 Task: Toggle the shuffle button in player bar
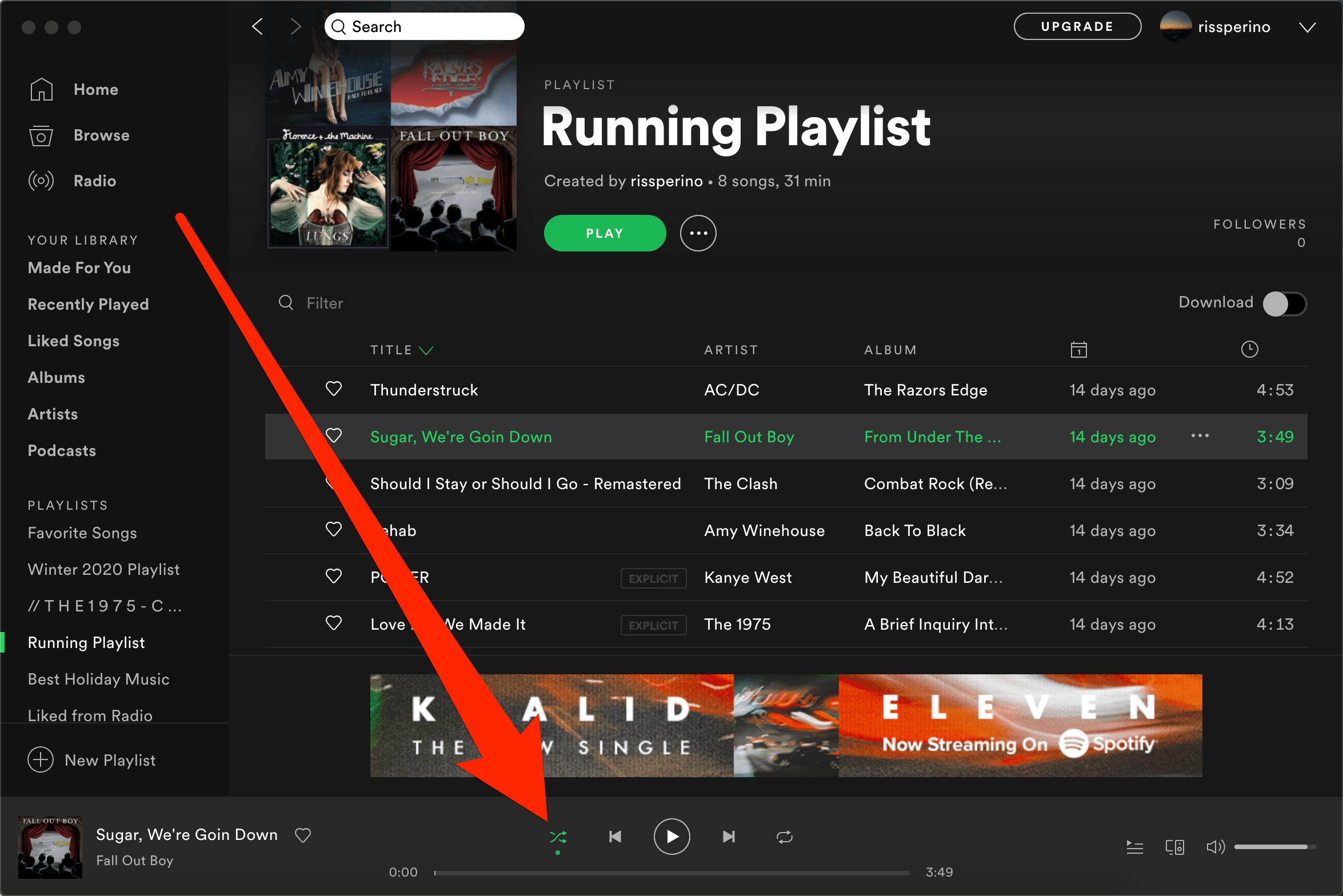558,837
